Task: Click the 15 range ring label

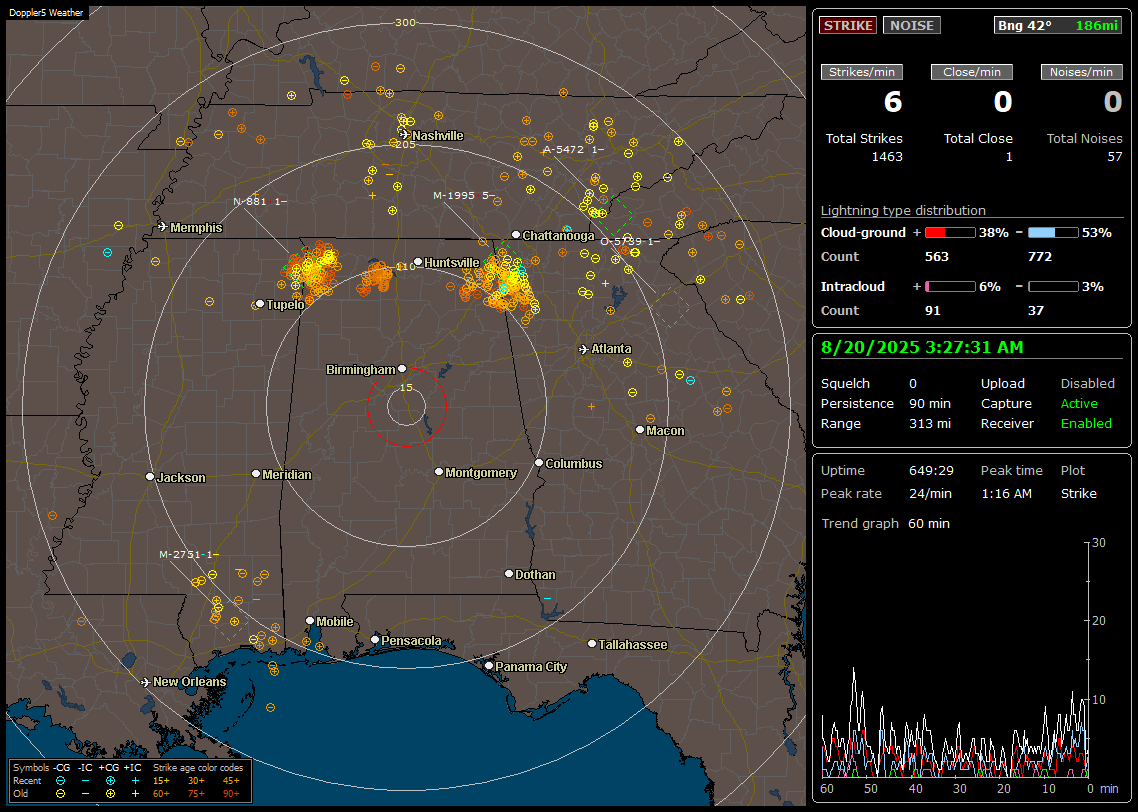Action: pyautogui.click(x=406, y=387)
